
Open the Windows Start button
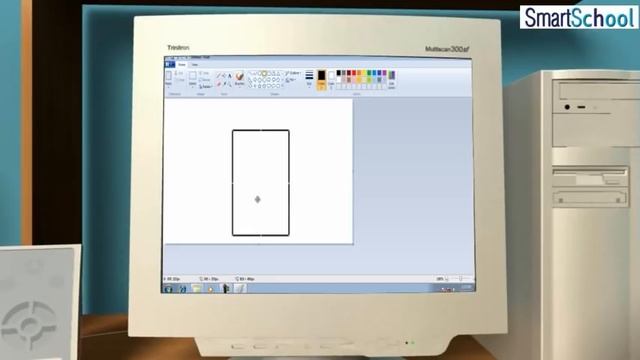(168, 289)
